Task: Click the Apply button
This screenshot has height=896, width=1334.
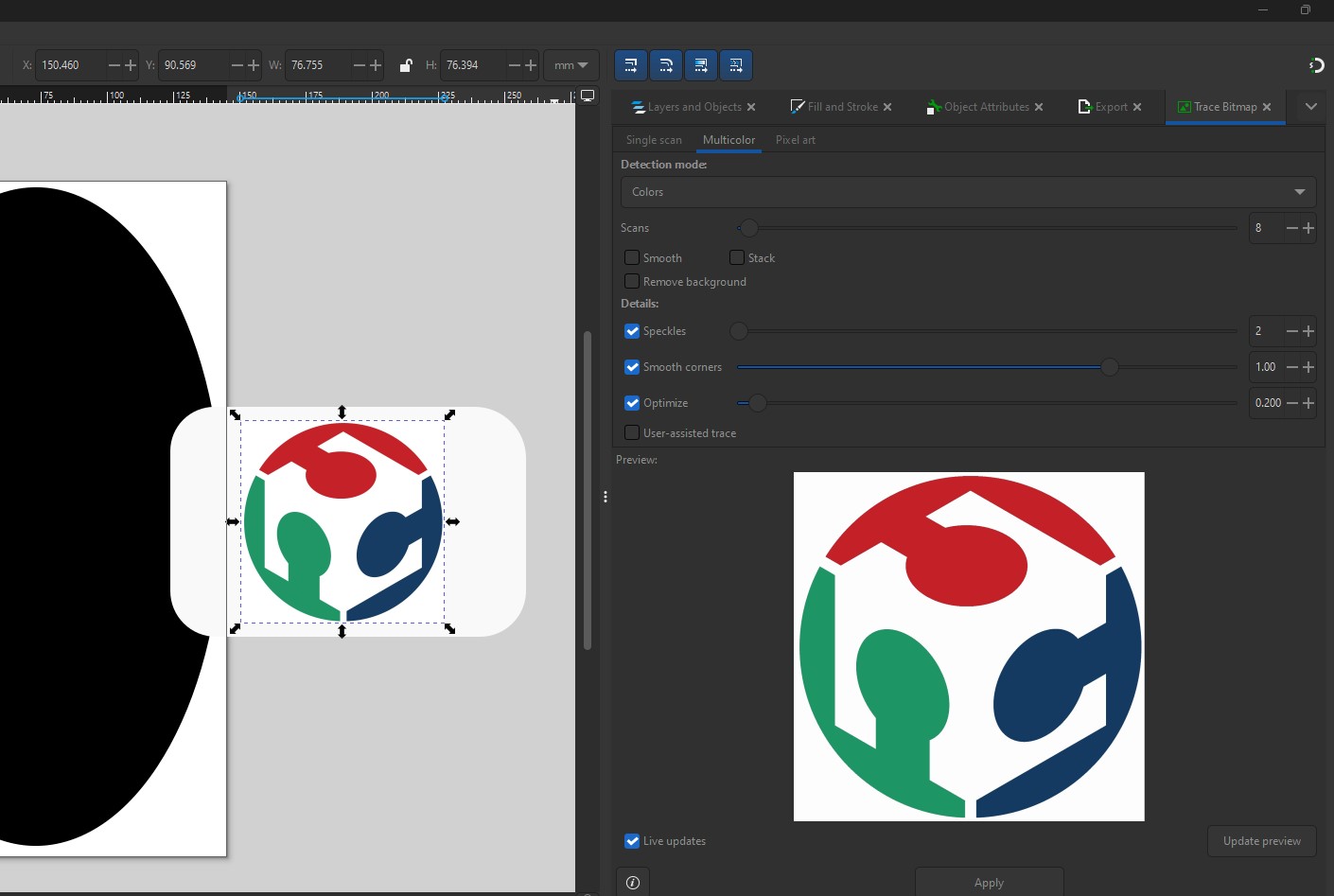Action: point(990,883)
